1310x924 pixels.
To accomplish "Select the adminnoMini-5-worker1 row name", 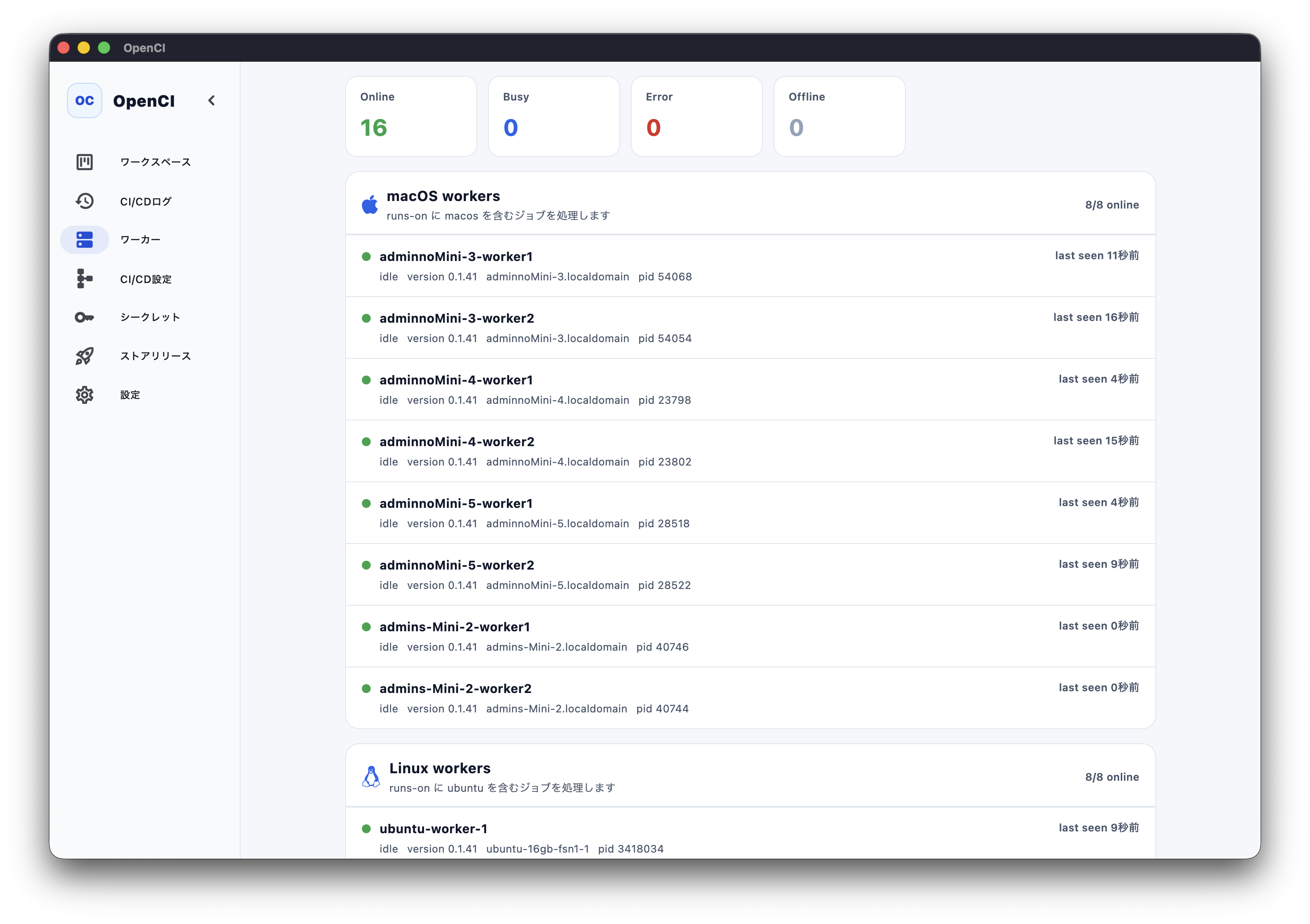I will tap(456, 503).
